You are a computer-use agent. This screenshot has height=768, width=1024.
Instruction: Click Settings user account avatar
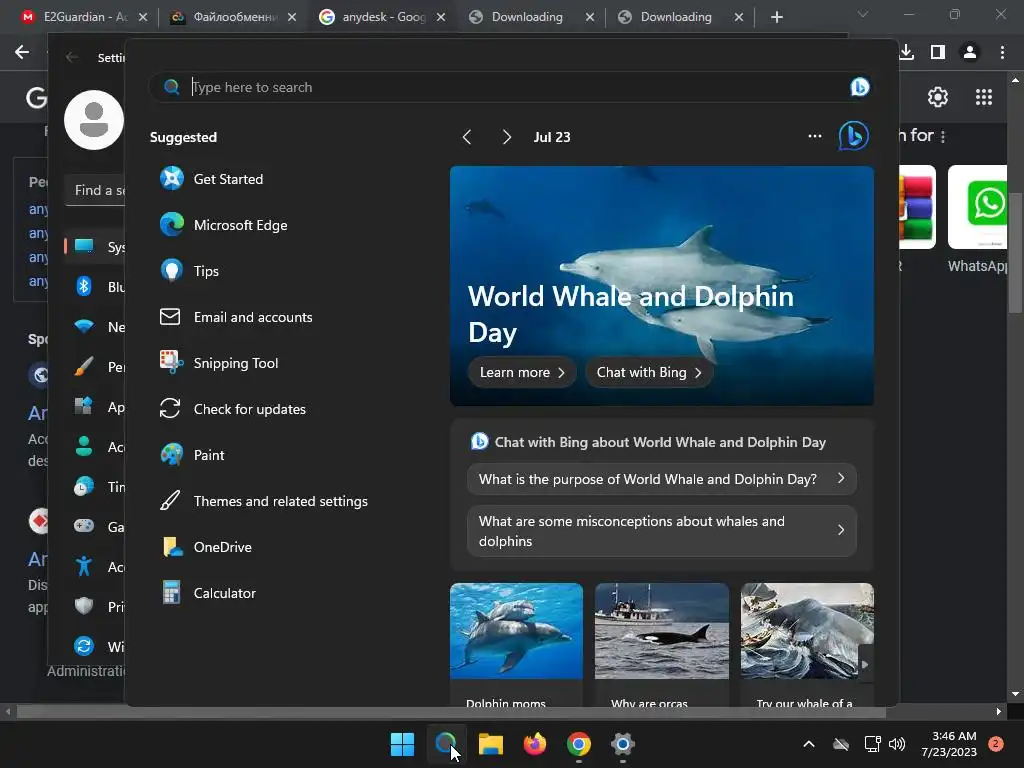click(94, 120)
